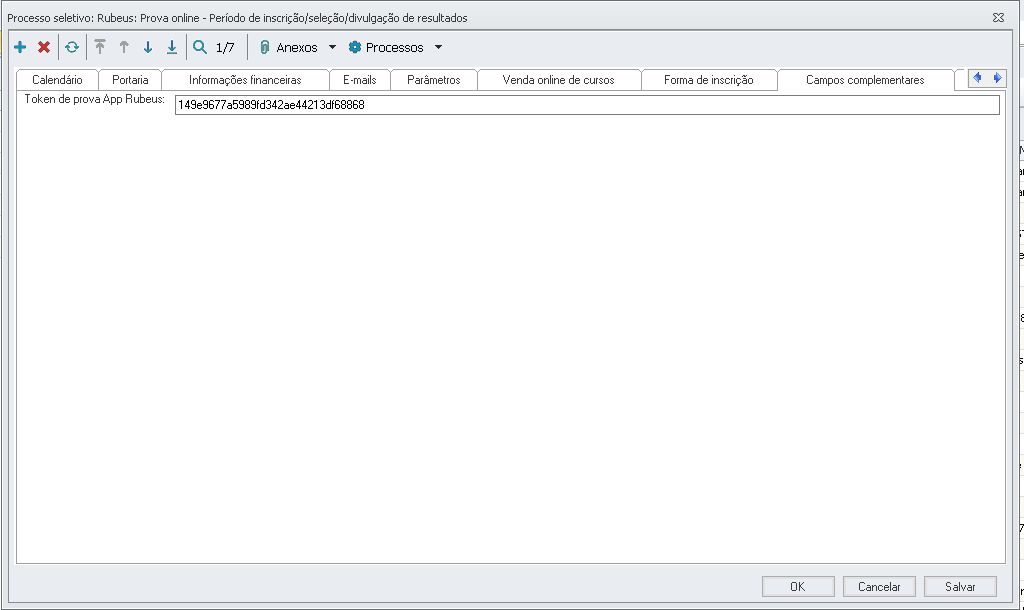This screenshot has height=610, width=1024.
Task: Open the E-mails tab
Action: pos(360,80)
